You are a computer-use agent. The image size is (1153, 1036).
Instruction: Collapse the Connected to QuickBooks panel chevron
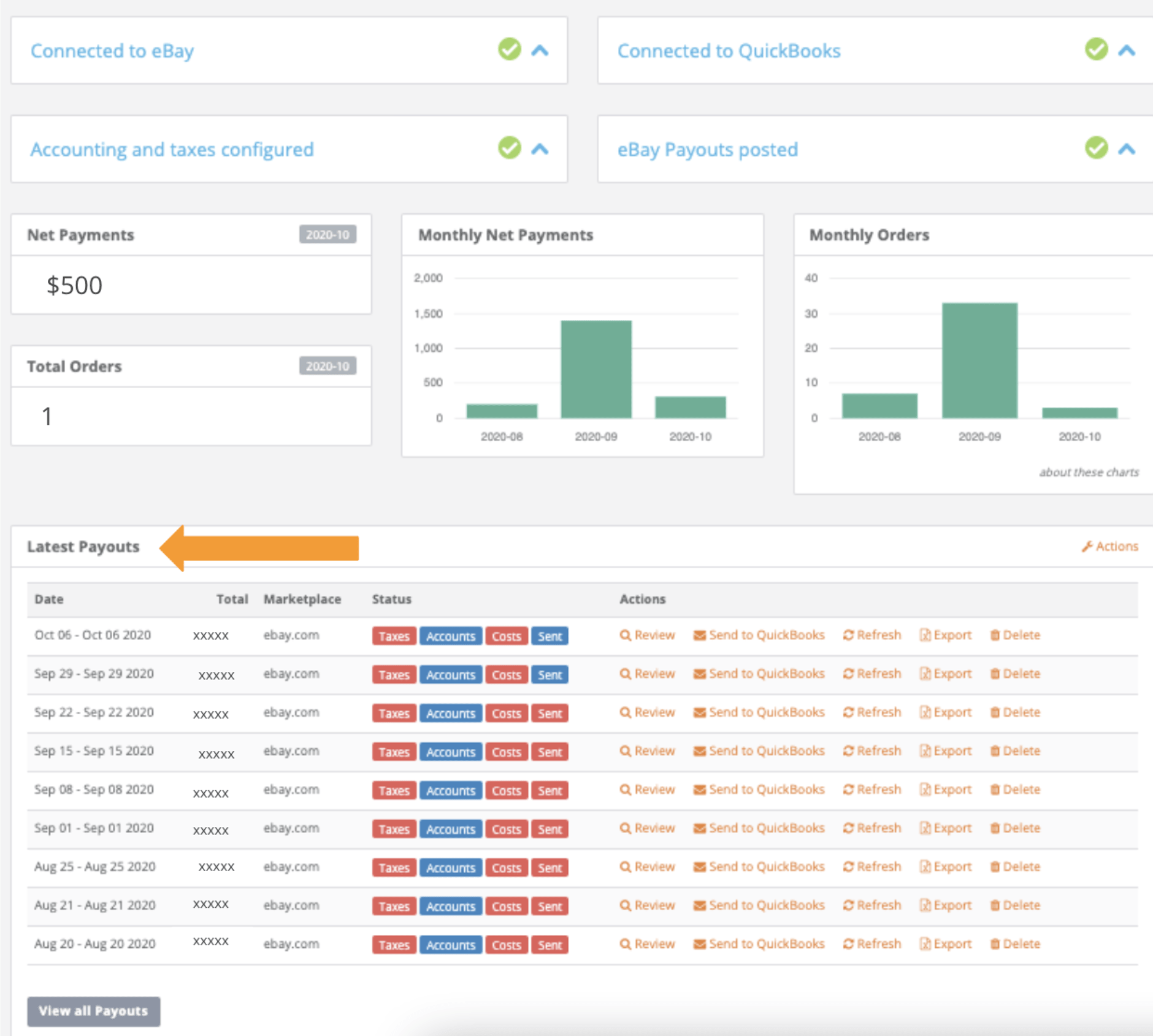[x=1127, y=50]
